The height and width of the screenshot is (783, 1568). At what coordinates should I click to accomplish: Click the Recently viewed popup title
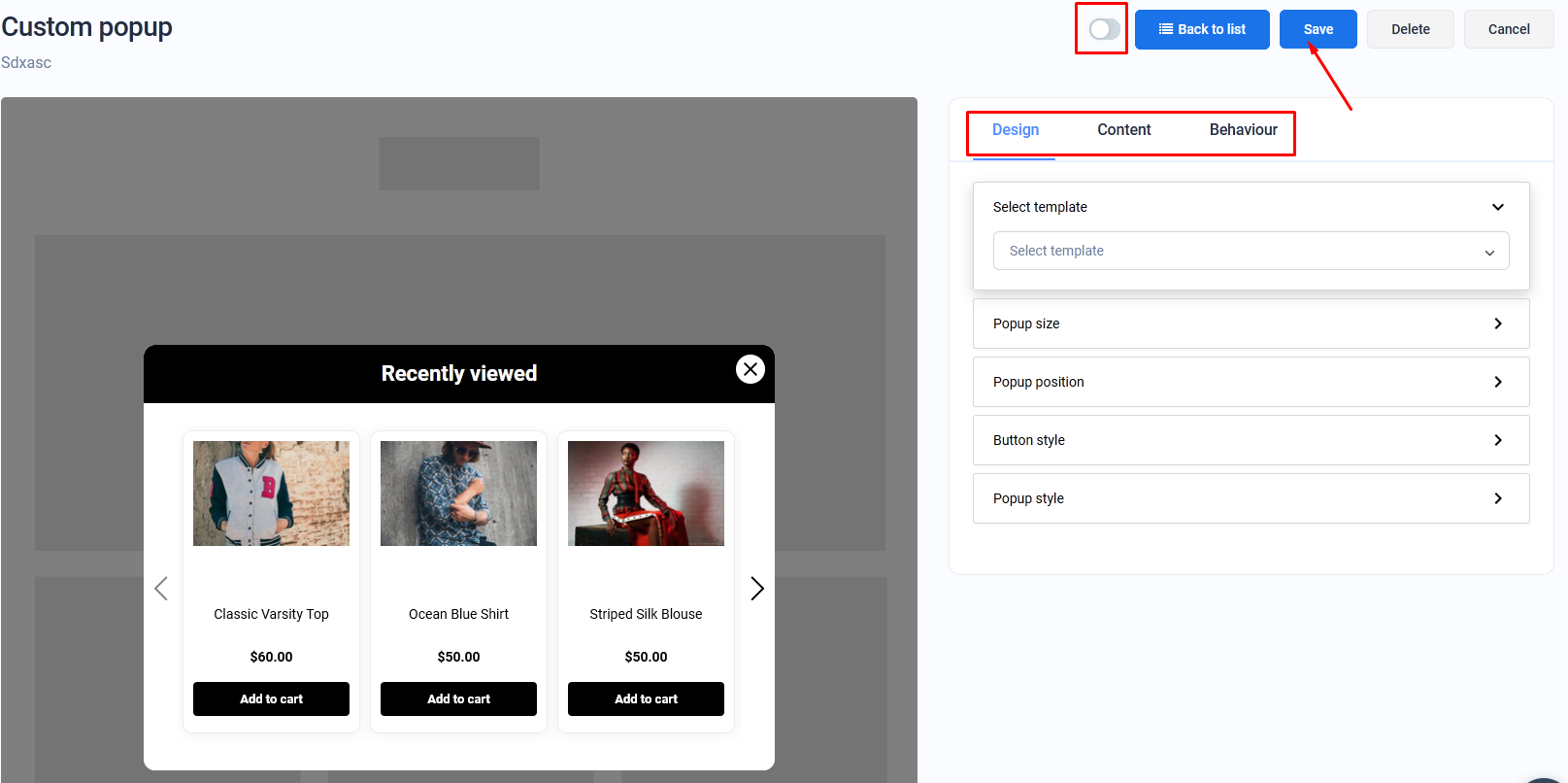[459, 373]
